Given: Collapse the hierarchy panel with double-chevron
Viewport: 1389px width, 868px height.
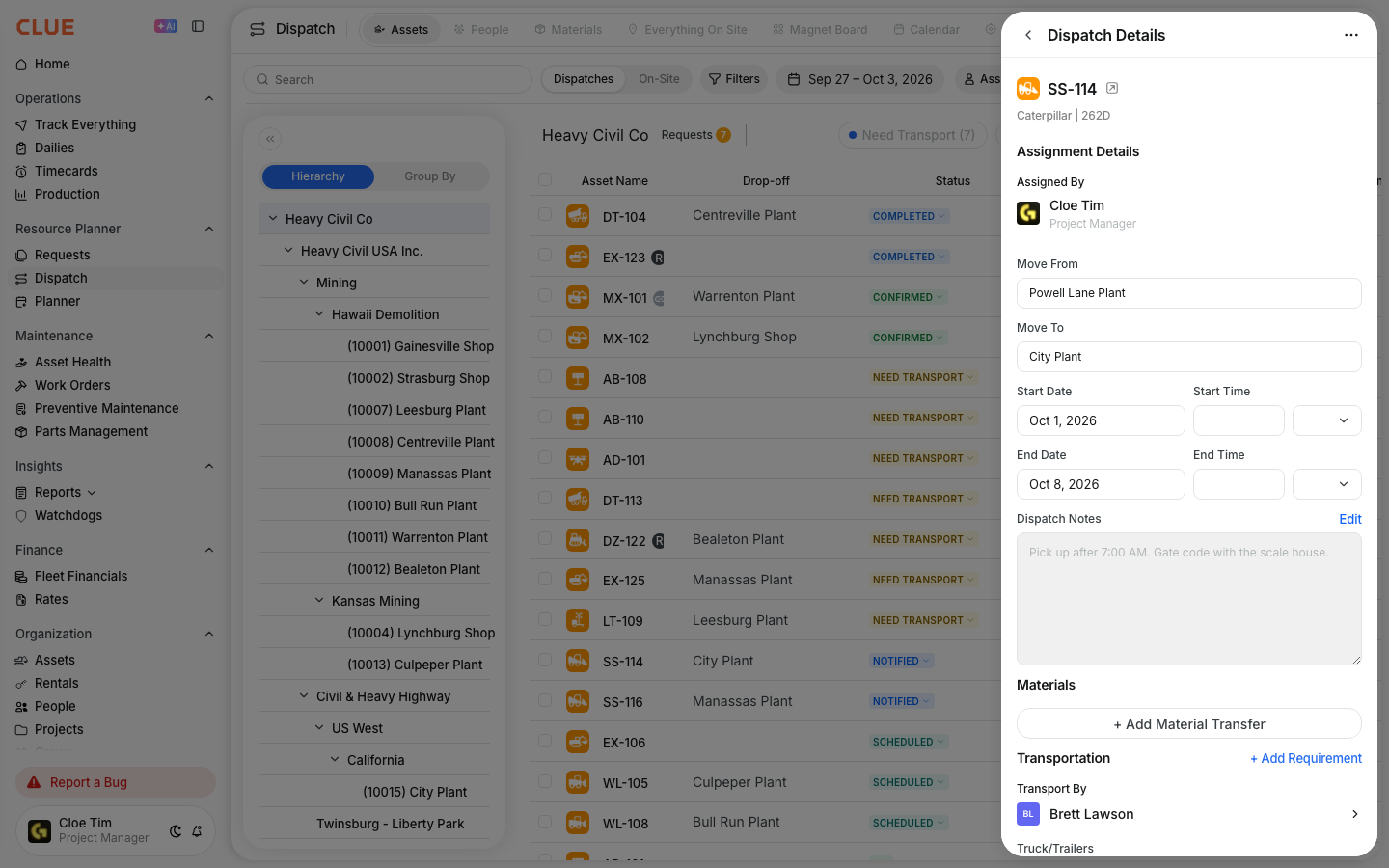Looking at the screenshot, I should coord(270,139).
